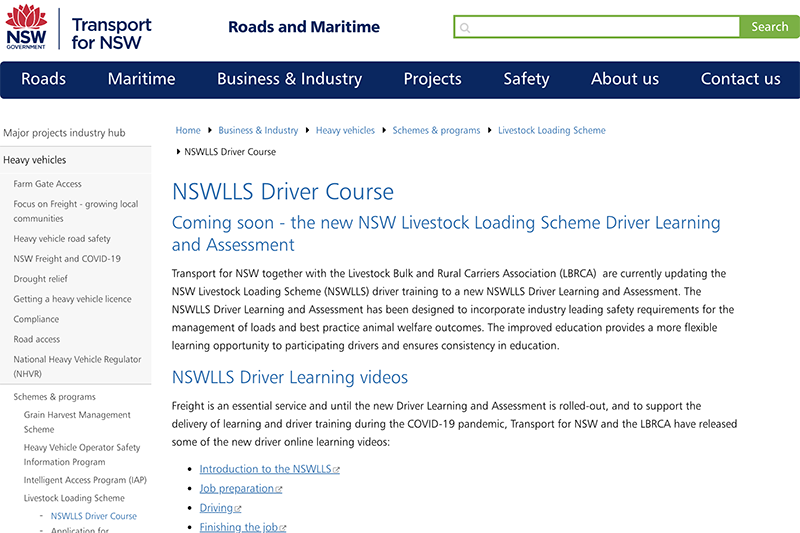Click the NSWLLS Driver Learning videos heading
The image size is (800, 533).
tap(290, 377)
